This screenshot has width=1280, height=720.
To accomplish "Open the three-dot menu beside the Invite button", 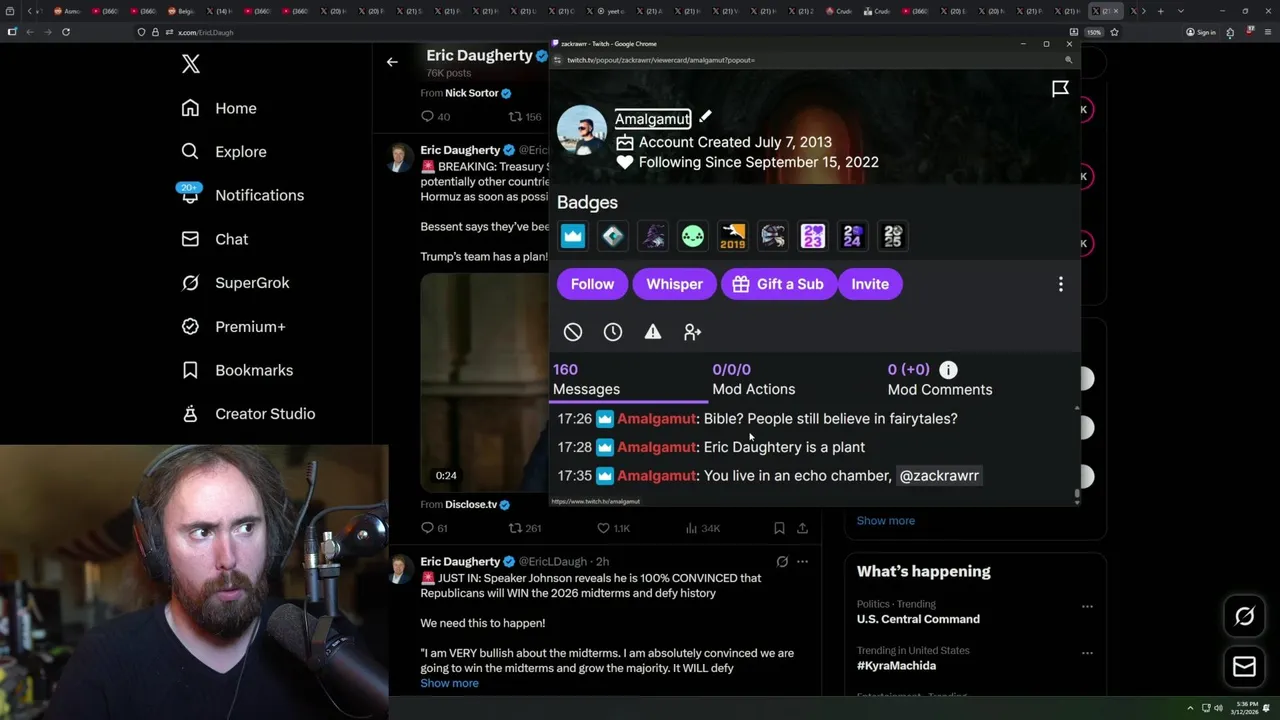I will click(x=1061, y=284).
